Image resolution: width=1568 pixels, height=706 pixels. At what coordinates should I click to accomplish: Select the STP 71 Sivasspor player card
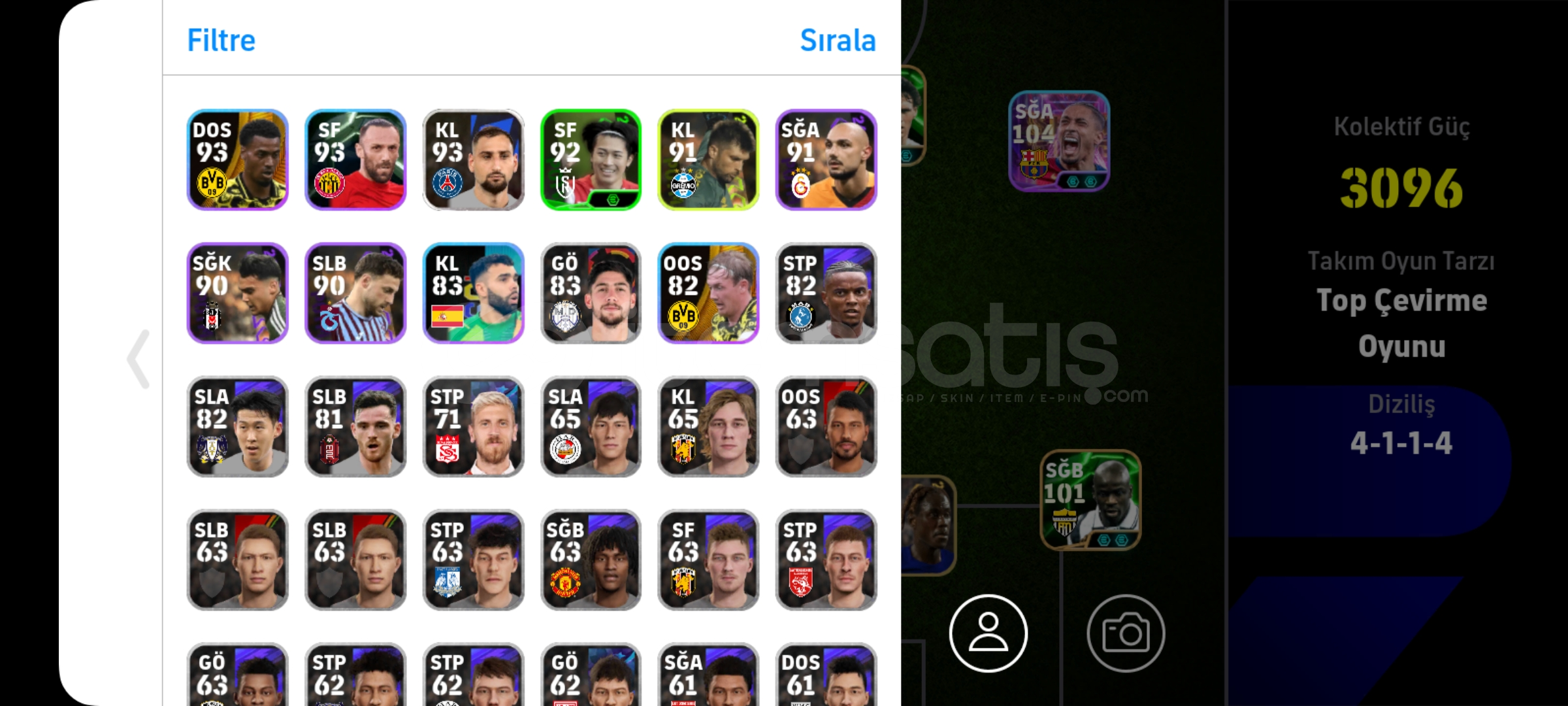[x=473, y=426]
